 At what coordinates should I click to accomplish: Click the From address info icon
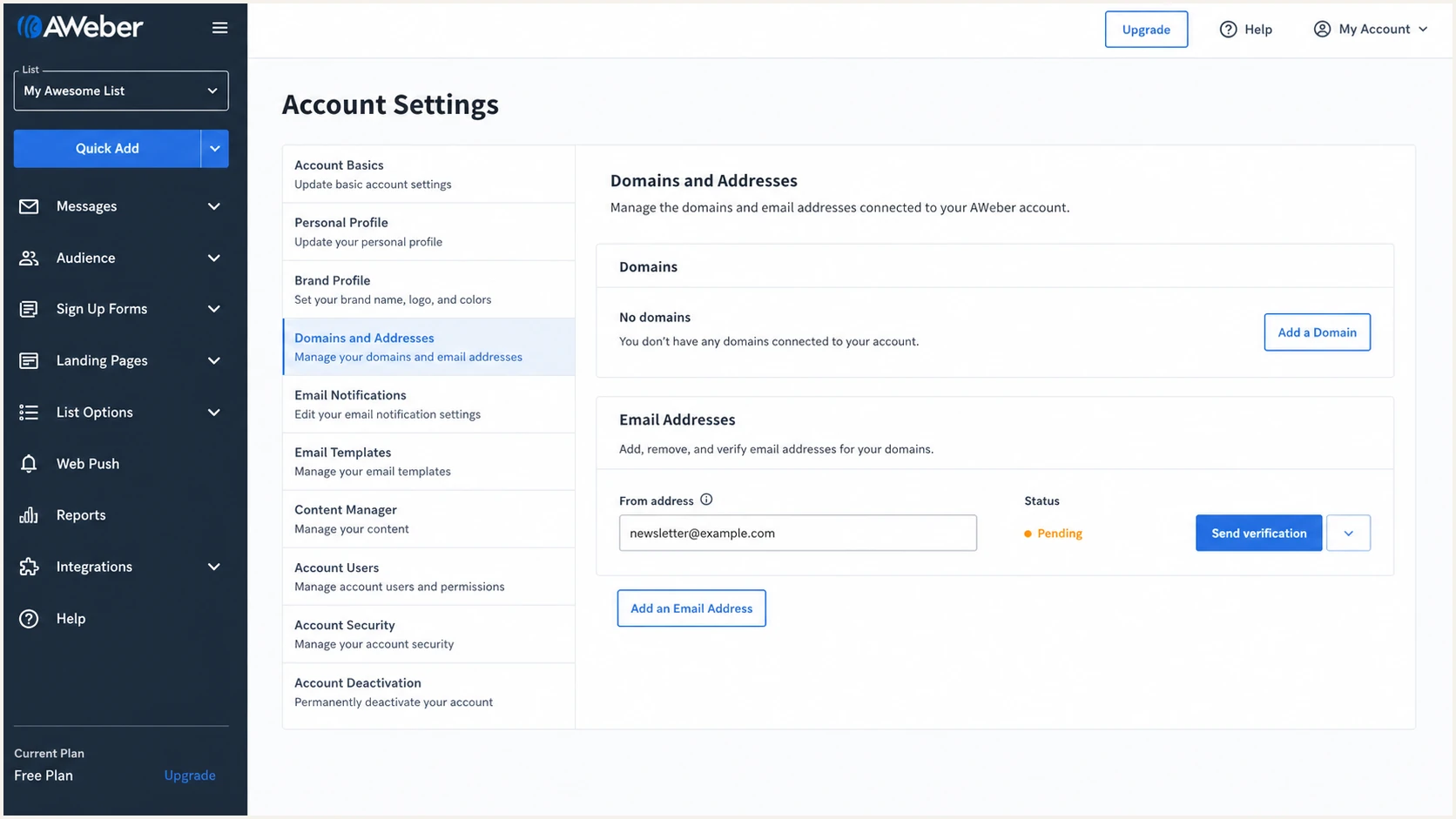[x=706, y=500]
